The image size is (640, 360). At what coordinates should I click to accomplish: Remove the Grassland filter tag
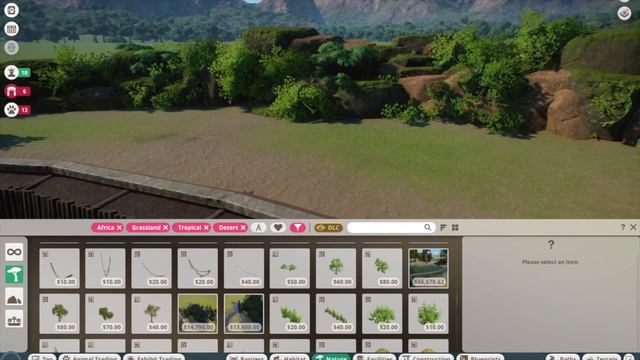pyautogui.click(x=165, y=228)
